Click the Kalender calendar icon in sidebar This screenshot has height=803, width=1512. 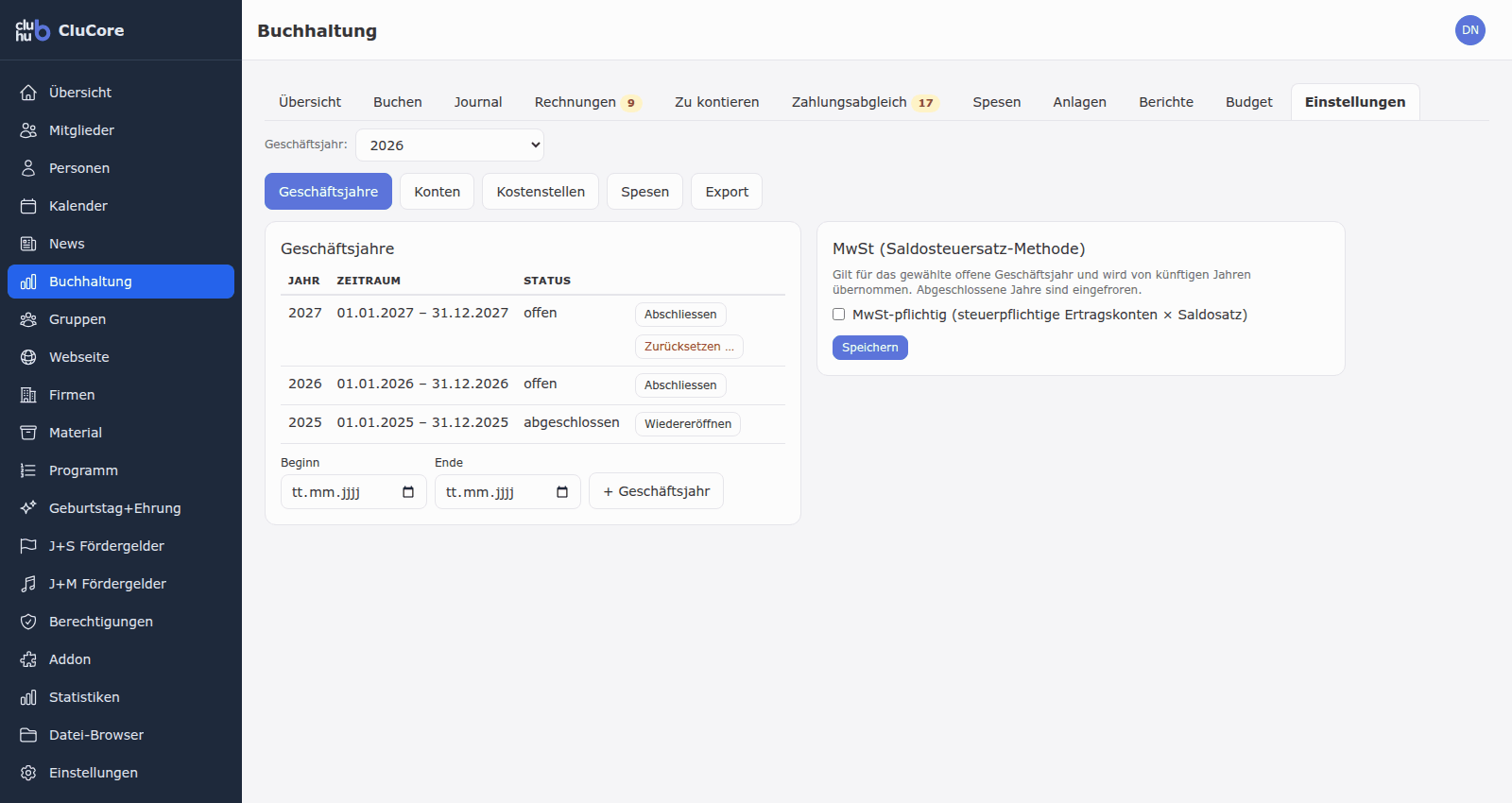28,206
